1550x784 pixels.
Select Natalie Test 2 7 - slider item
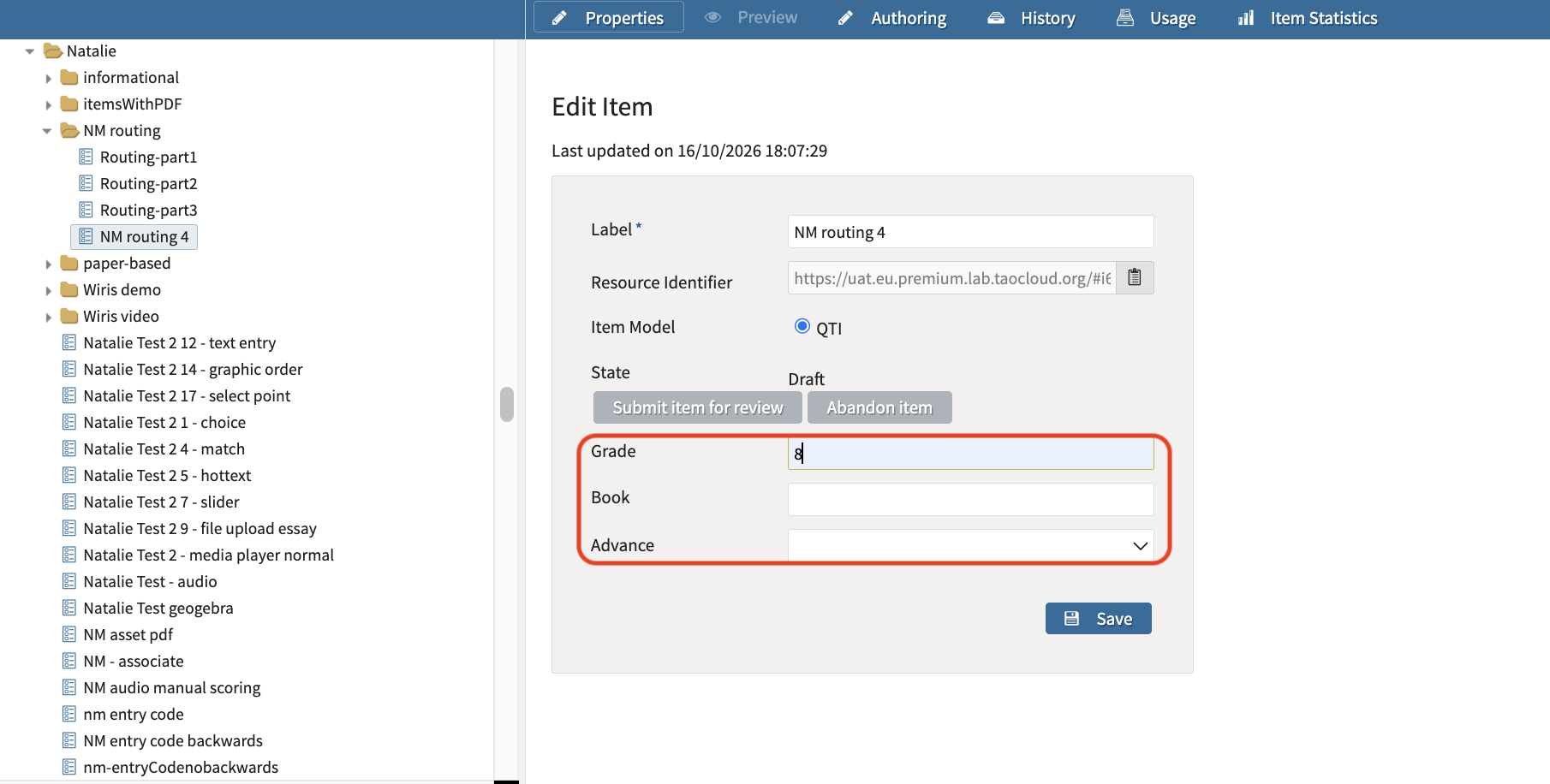pos(161,502)
